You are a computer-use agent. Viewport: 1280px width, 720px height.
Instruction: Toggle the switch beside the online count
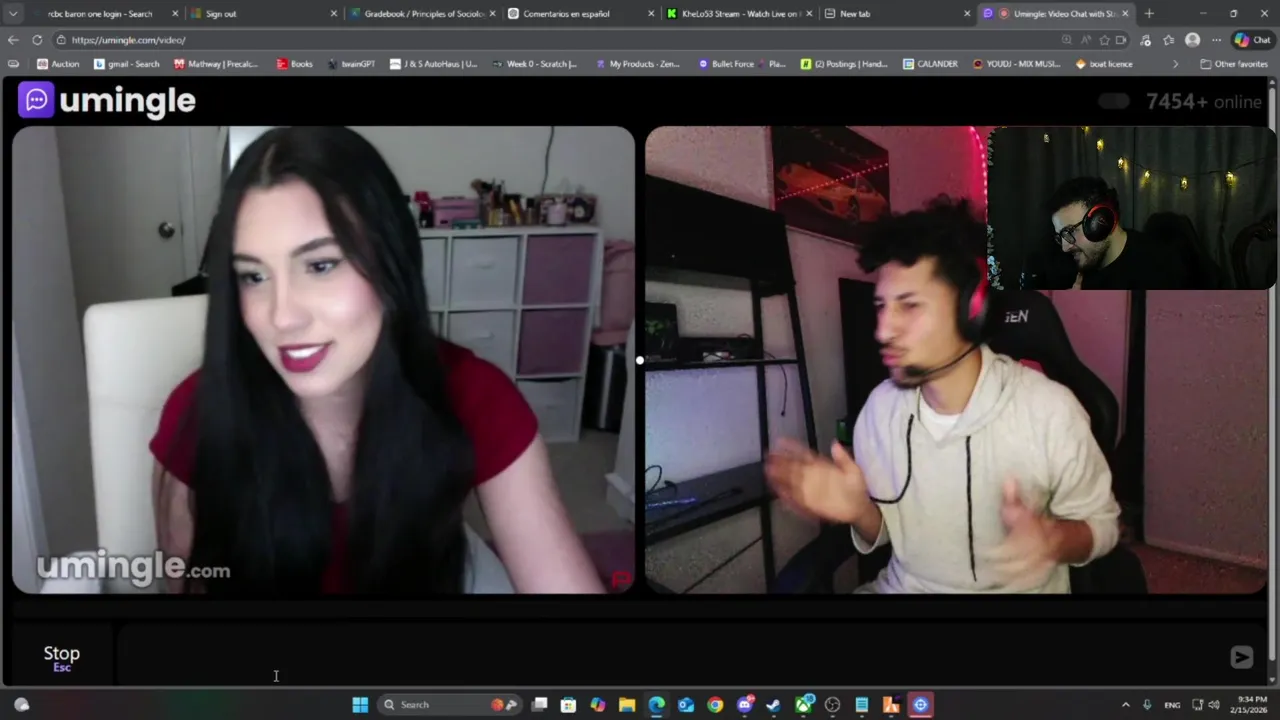click(x=1113, y=101)
